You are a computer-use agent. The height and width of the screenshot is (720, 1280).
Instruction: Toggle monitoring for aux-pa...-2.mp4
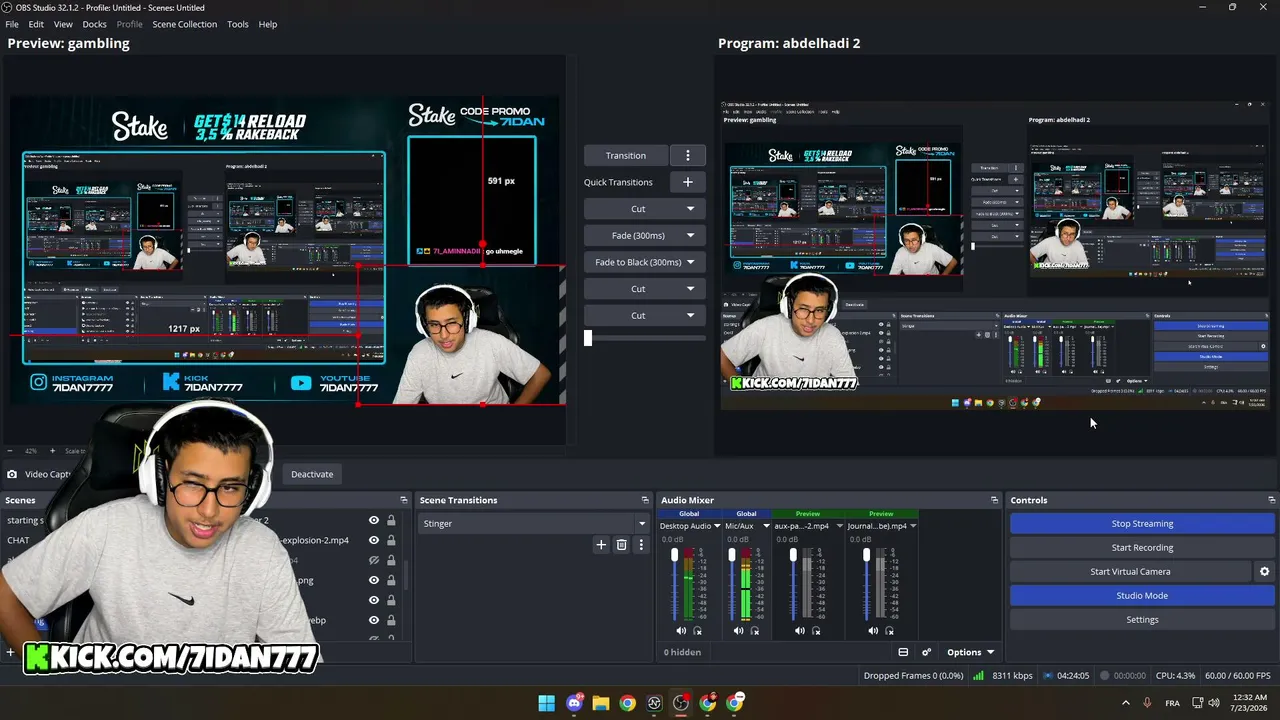tap(816, 631)
